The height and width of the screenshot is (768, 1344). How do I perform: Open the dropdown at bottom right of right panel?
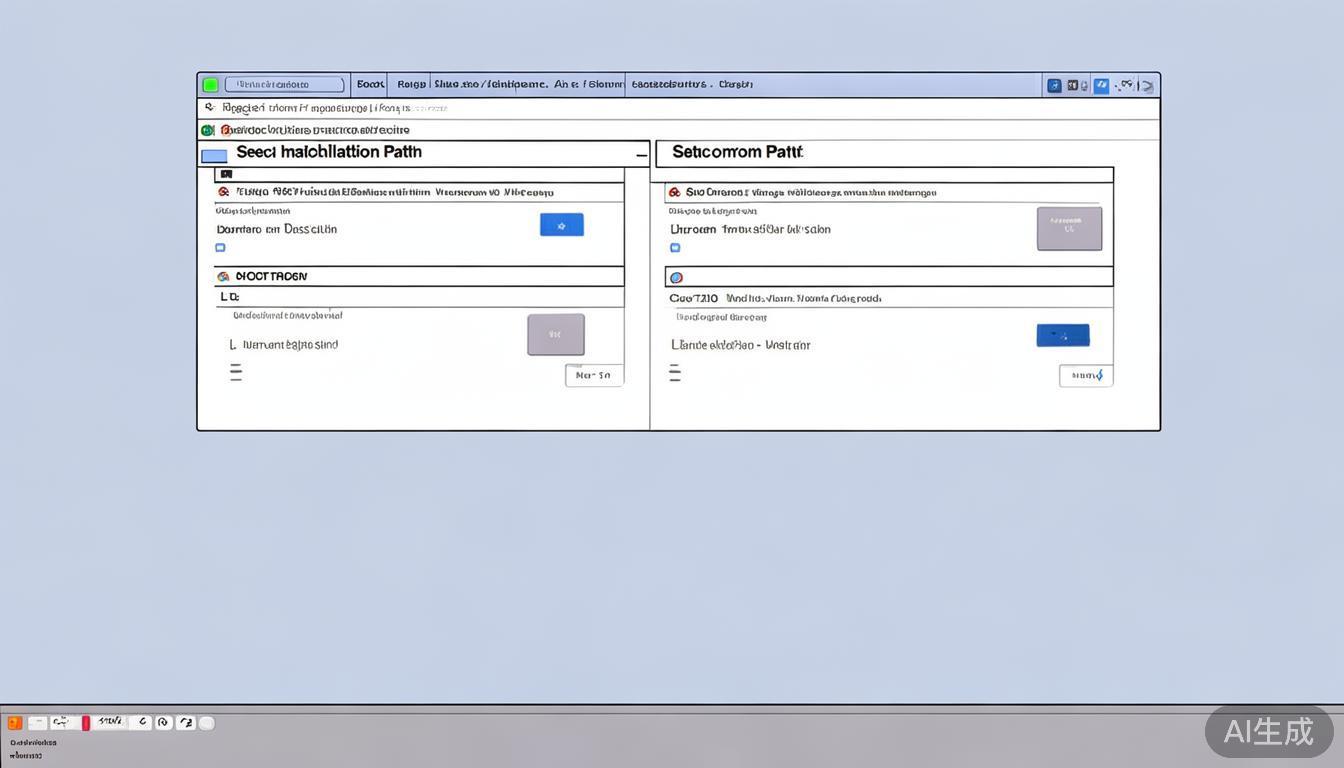(x=1086, y=376)
